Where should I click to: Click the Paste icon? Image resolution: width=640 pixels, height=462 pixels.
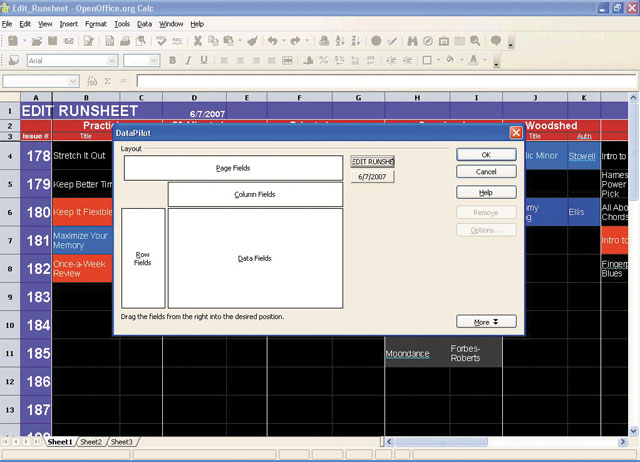(229, 41)
